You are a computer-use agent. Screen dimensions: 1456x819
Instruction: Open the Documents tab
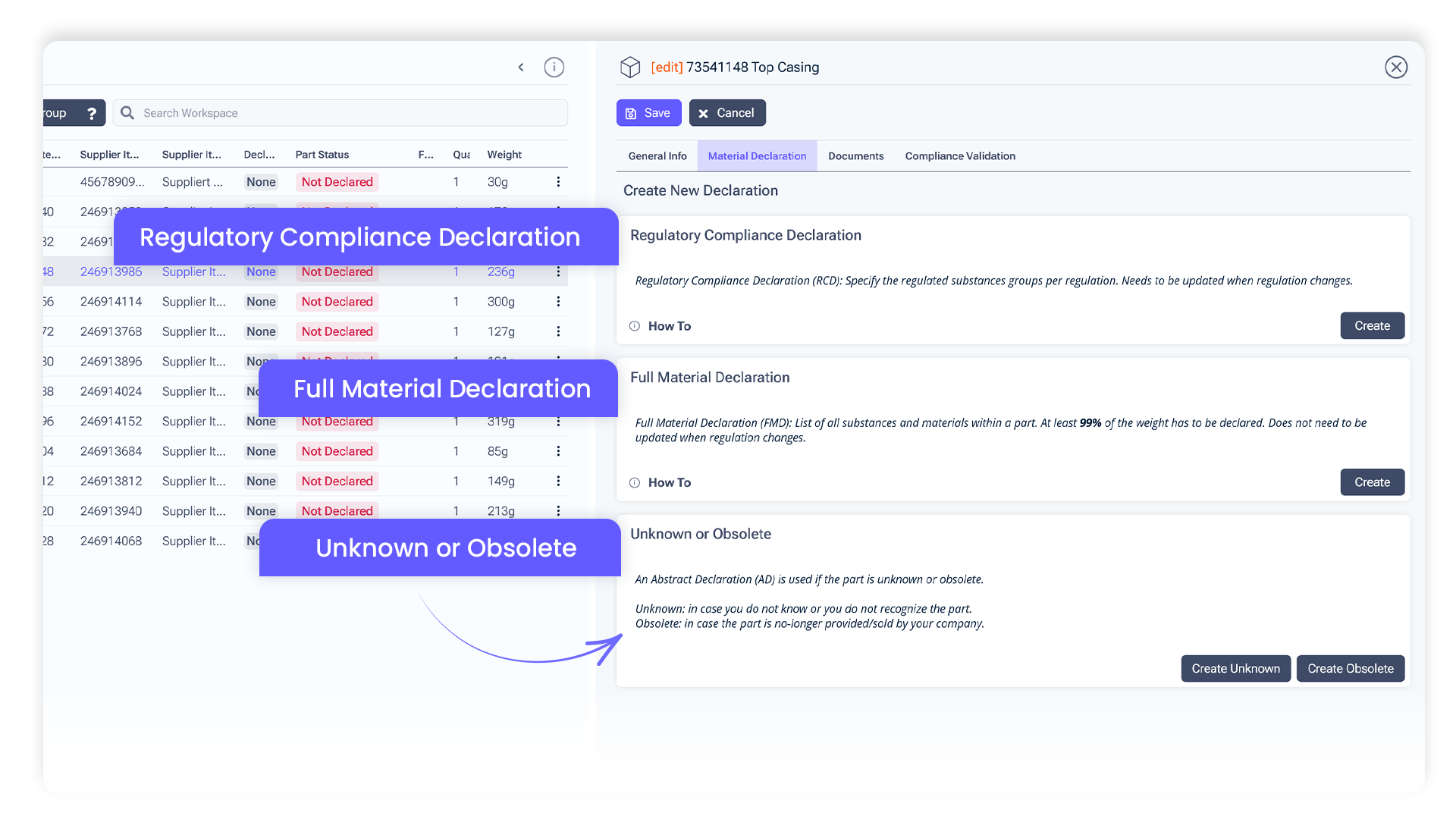coord(855,156)
